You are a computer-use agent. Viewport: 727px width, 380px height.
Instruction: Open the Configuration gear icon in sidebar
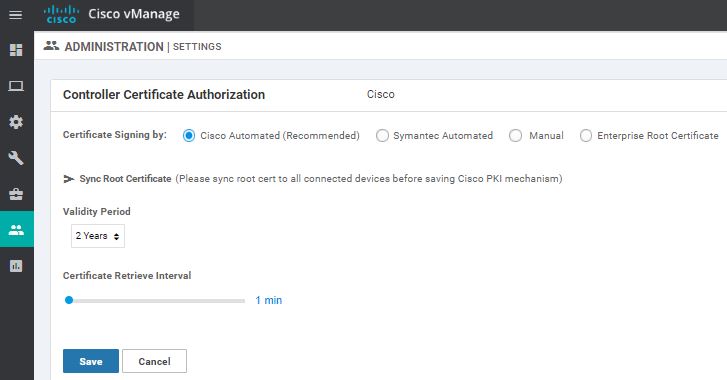(x=16, y=122)
